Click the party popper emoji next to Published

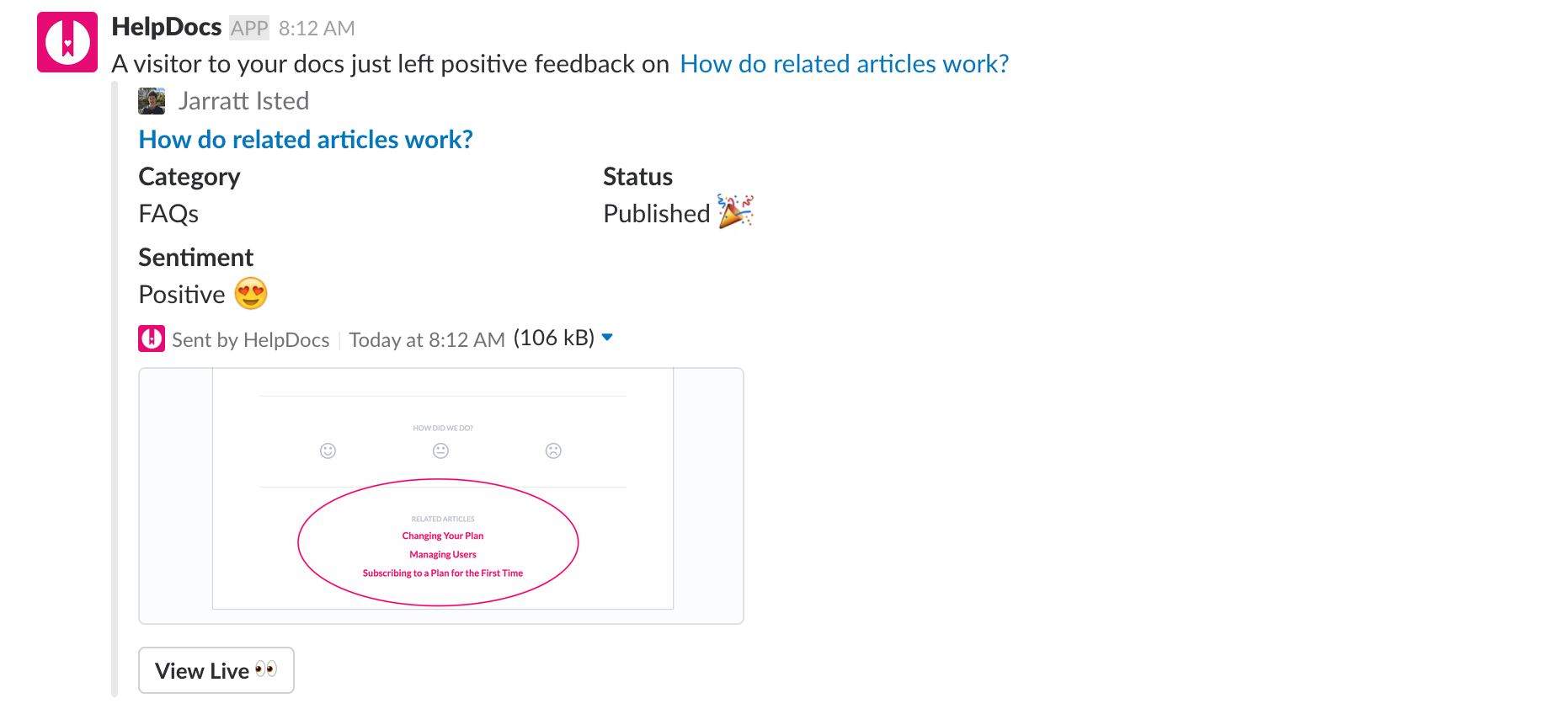[x=733, y=212]
